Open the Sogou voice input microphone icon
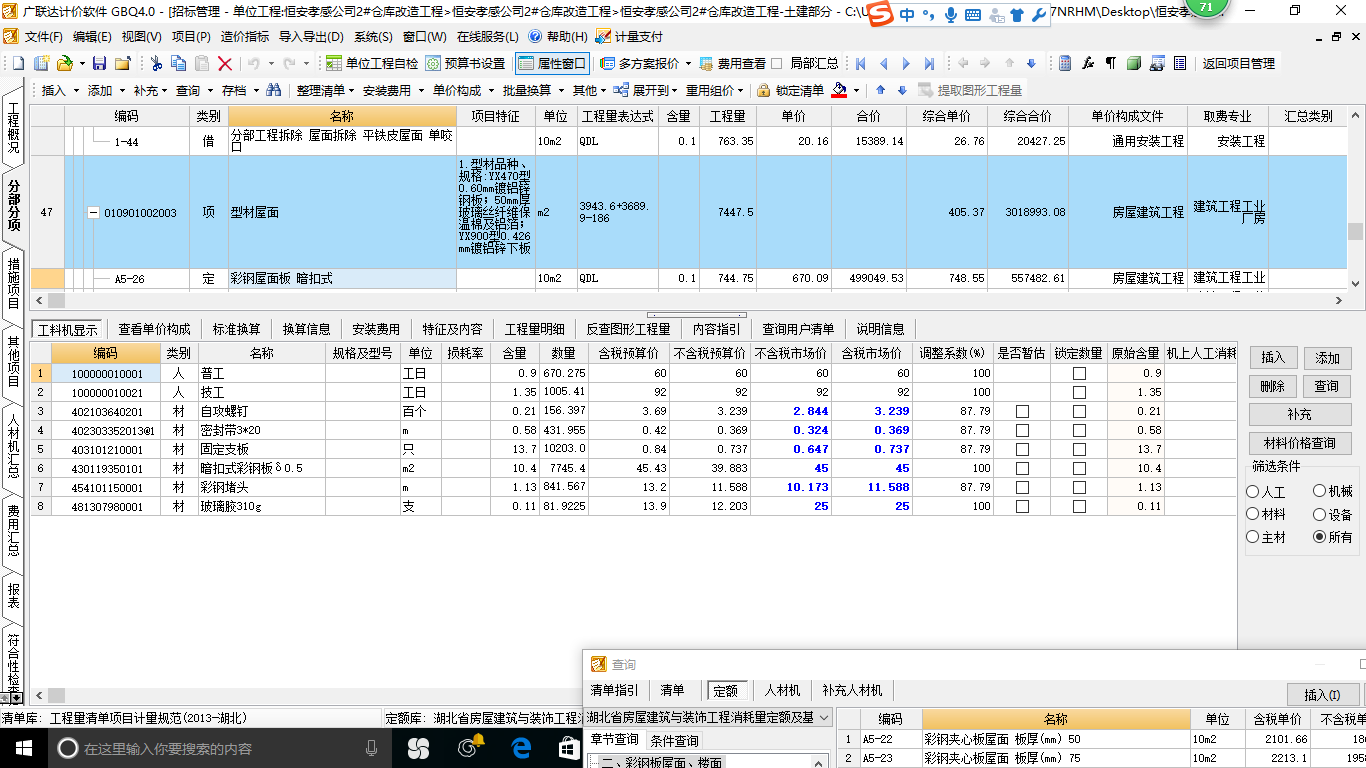Image resolution: width=1366 pixels, height=768 pixels. pyautogui.click(x=949, y=15)
